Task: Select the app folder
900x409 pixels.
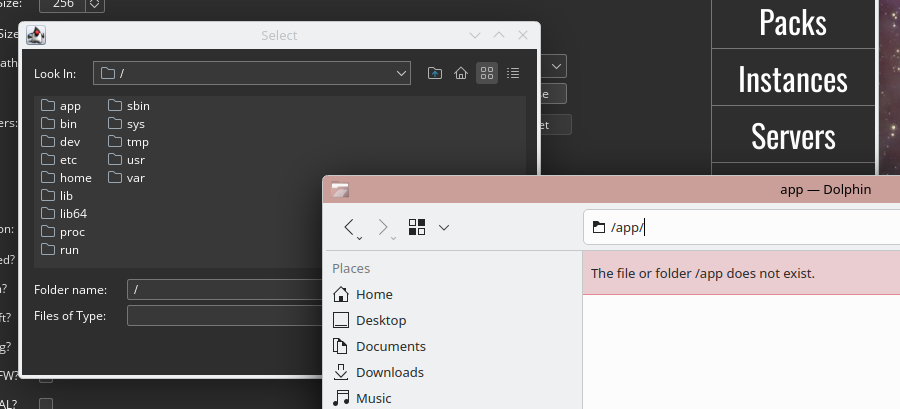Action: pyautogui.click(x=61, y=106)
